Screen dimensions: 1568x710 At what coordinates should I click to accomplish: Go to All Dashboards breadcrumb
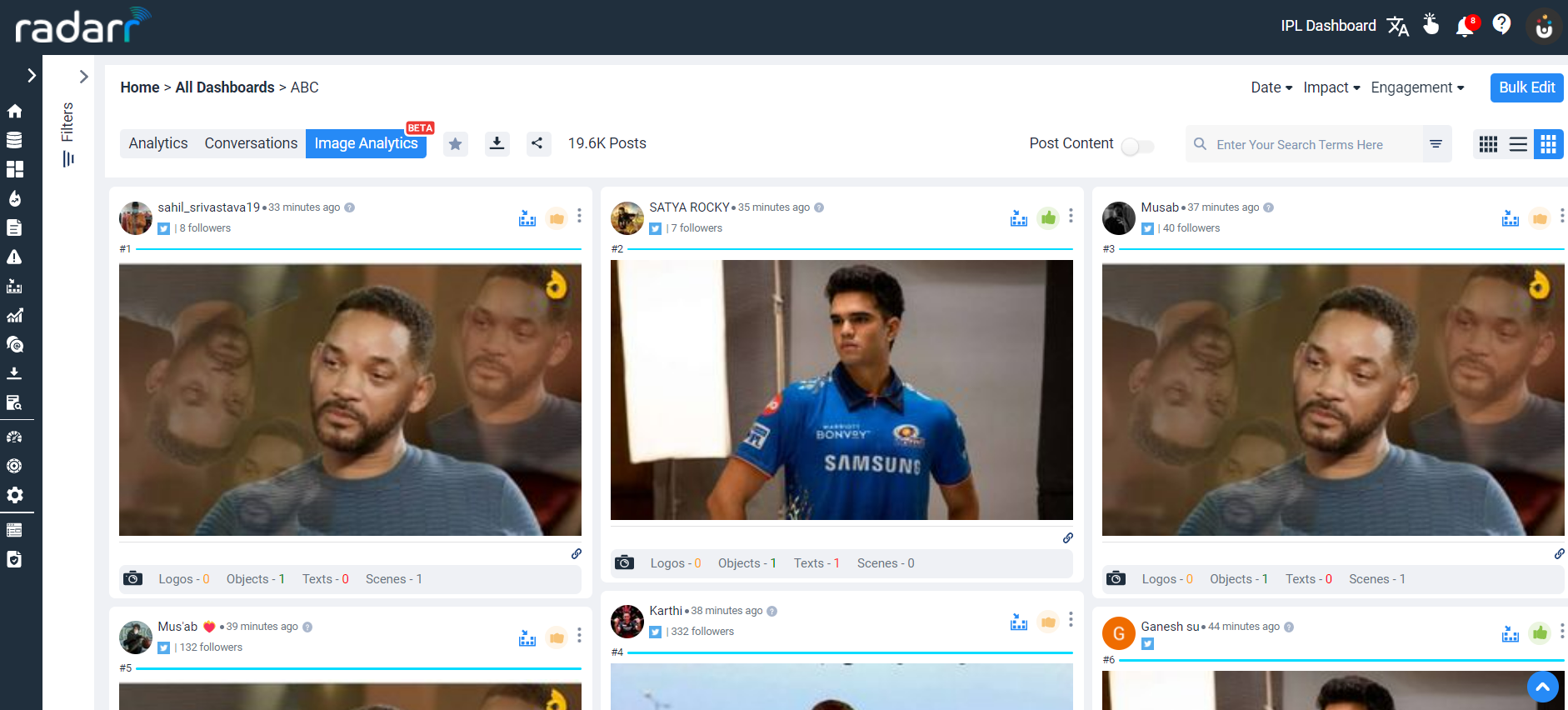[x=225, y=87]
